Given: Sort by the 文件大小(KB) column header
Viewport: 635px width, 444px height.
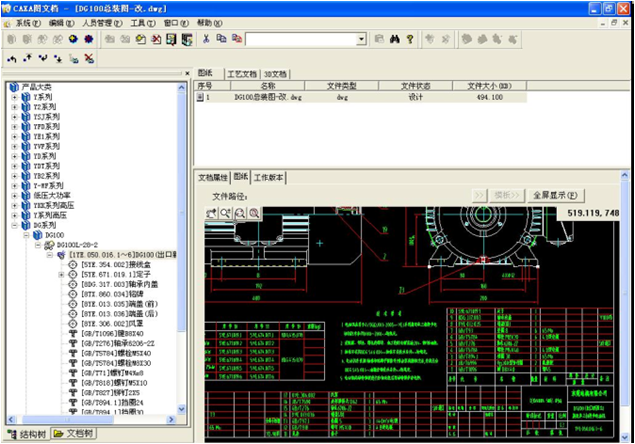Looking at the screenshot, I should [490, 86].
